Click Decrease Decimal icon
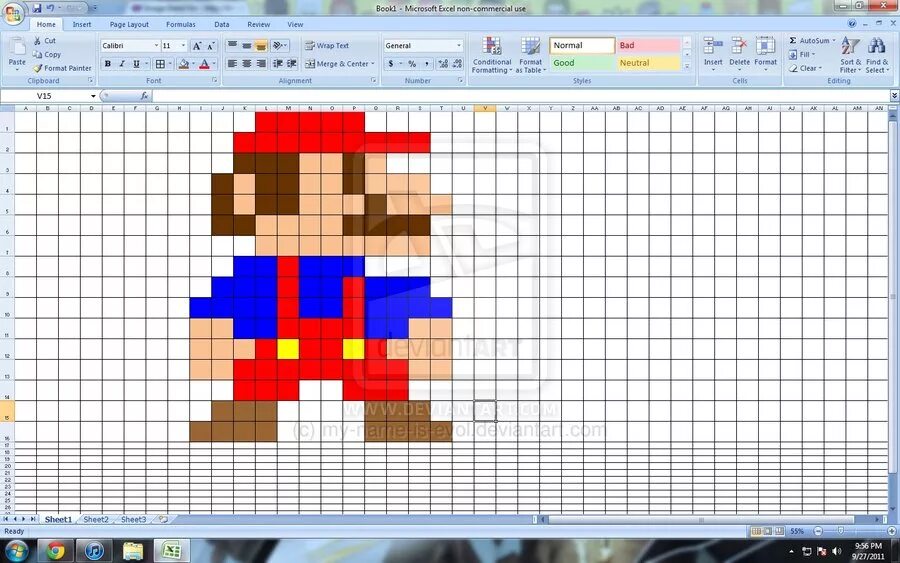The image size is (900, 563). pyautogui.click(x=457, y=64)
